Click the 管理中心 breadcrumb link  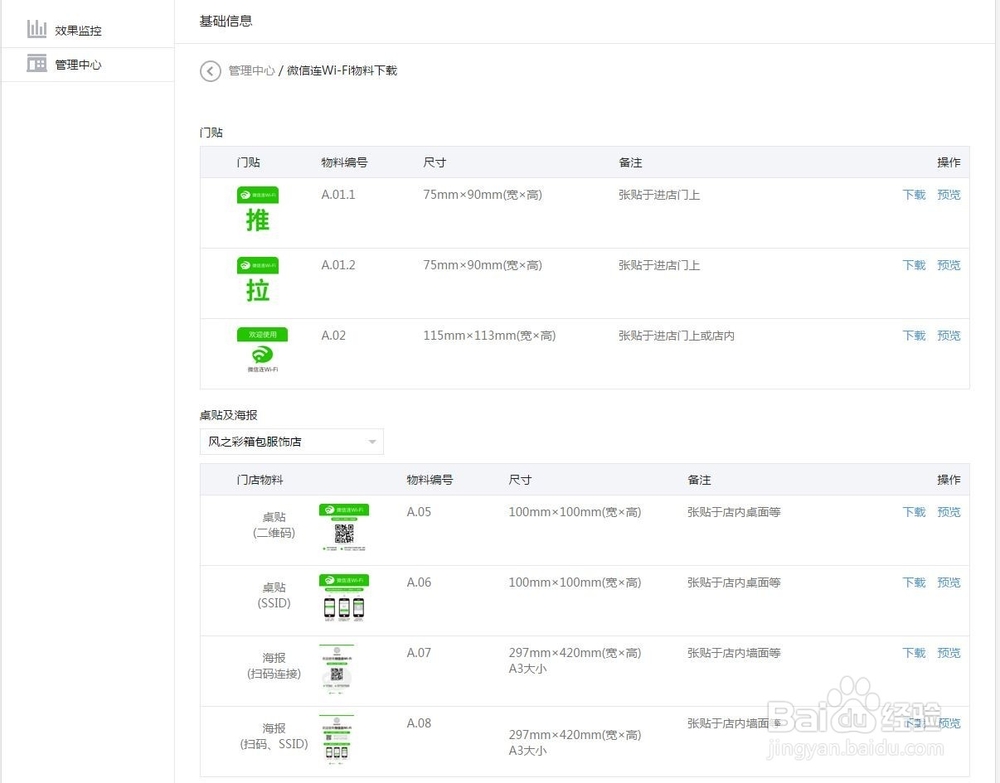click(x=249, y=71)
